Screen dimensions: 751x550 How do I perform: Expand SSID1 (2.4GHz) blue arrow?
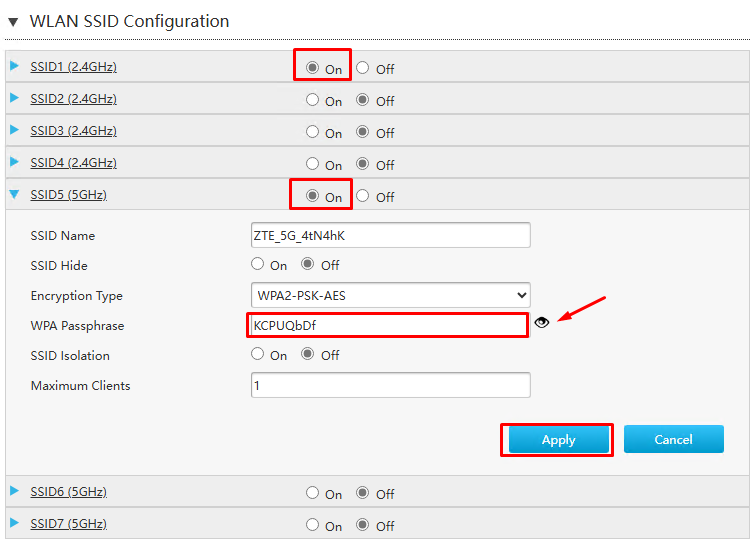14,66
